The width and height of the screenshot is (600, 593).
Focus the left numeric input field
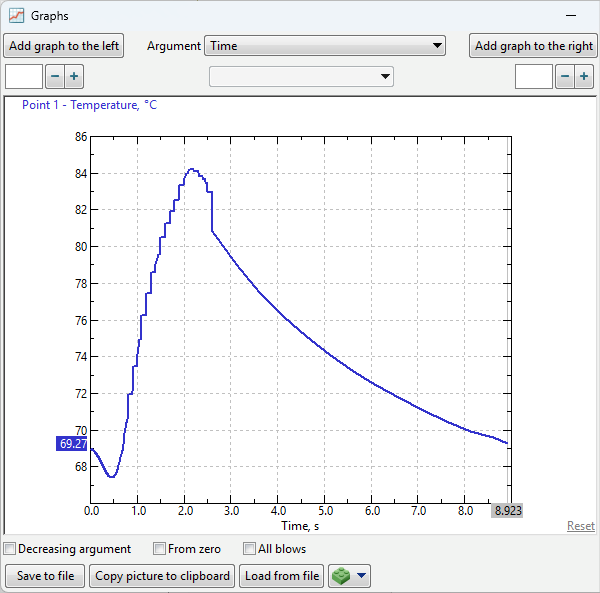click(x=24, y=77)
